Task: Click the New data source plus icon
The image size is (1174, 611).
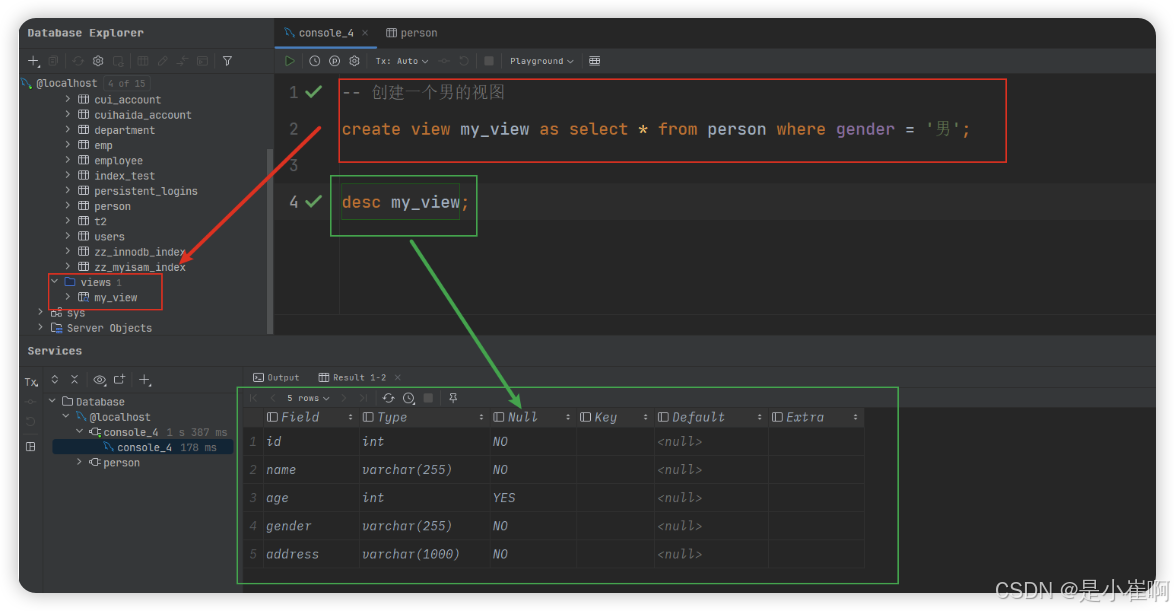Action: 33,61
